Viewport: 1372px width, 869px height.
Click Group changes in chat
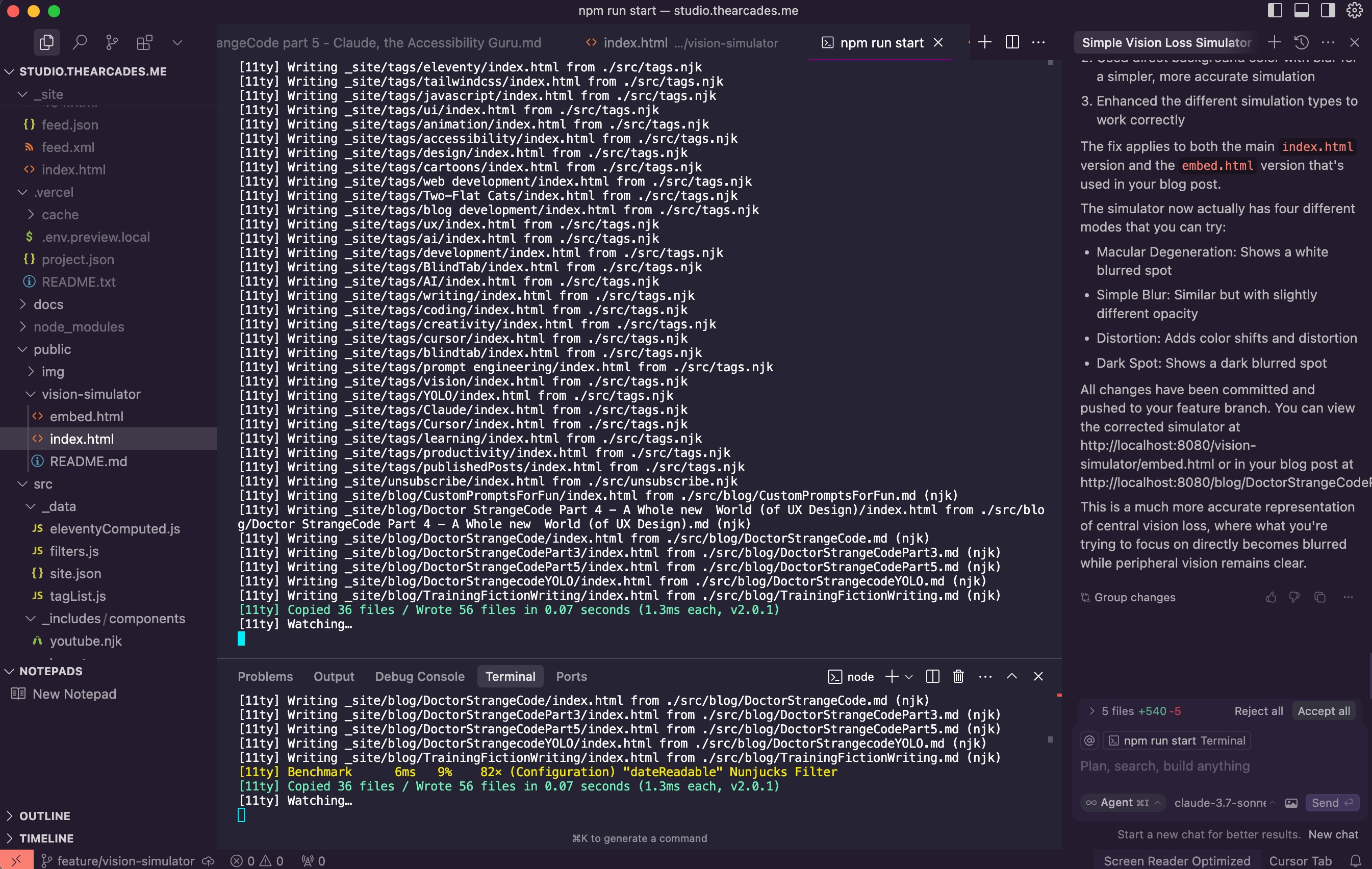point(1128,597)
